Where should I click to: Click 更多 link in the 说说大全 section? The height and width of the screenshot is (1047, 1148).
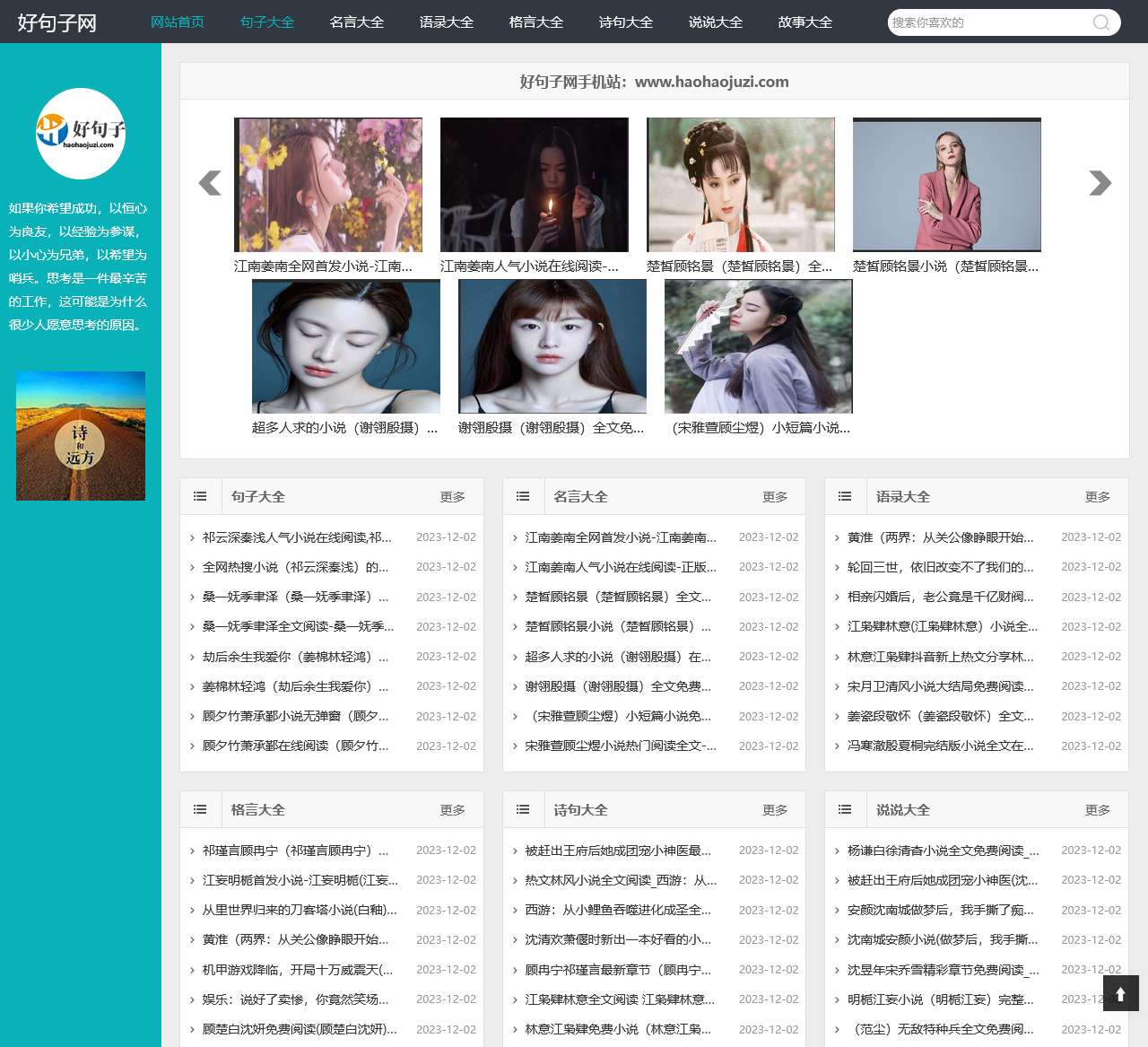coord(1098,808)
